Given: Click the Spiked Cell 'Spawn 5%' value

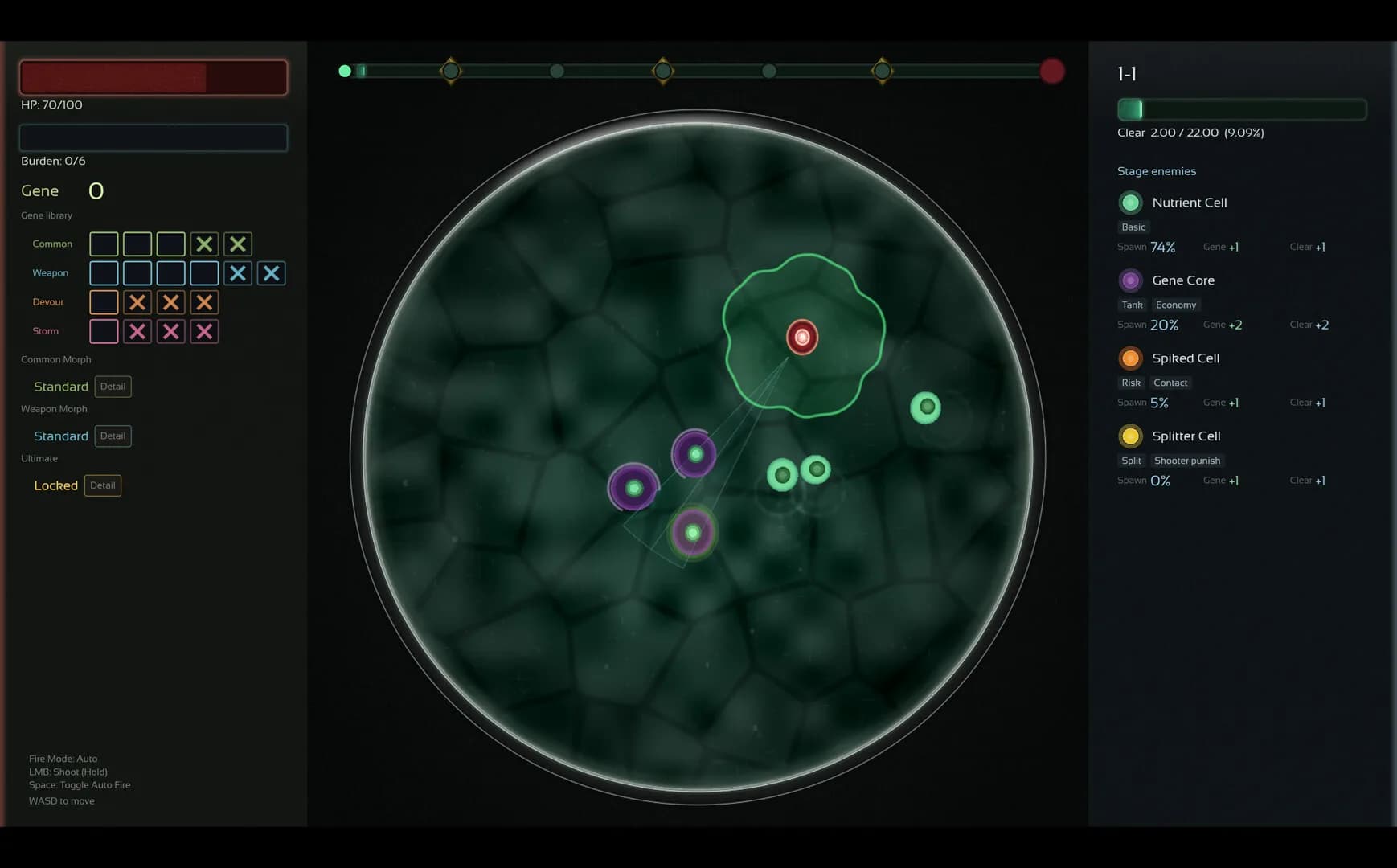Looking at the screenshot, I should pyautogui.click(x=1159, y=403).
